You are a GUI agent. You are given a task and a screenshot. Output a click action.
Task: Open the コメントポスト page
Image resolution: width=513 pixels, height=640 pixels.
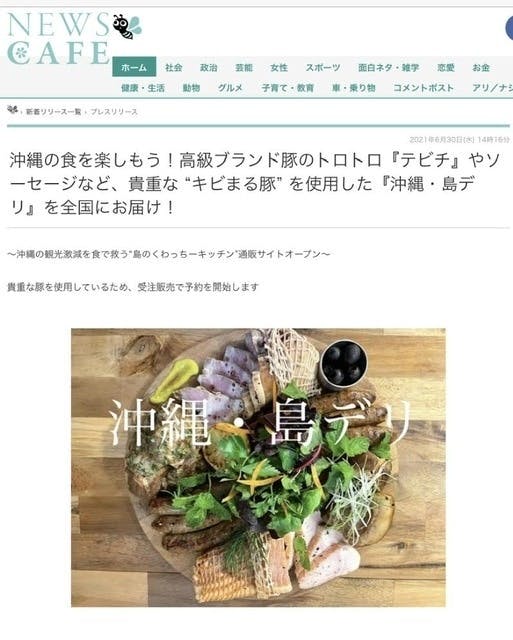(x=423, y=88)
